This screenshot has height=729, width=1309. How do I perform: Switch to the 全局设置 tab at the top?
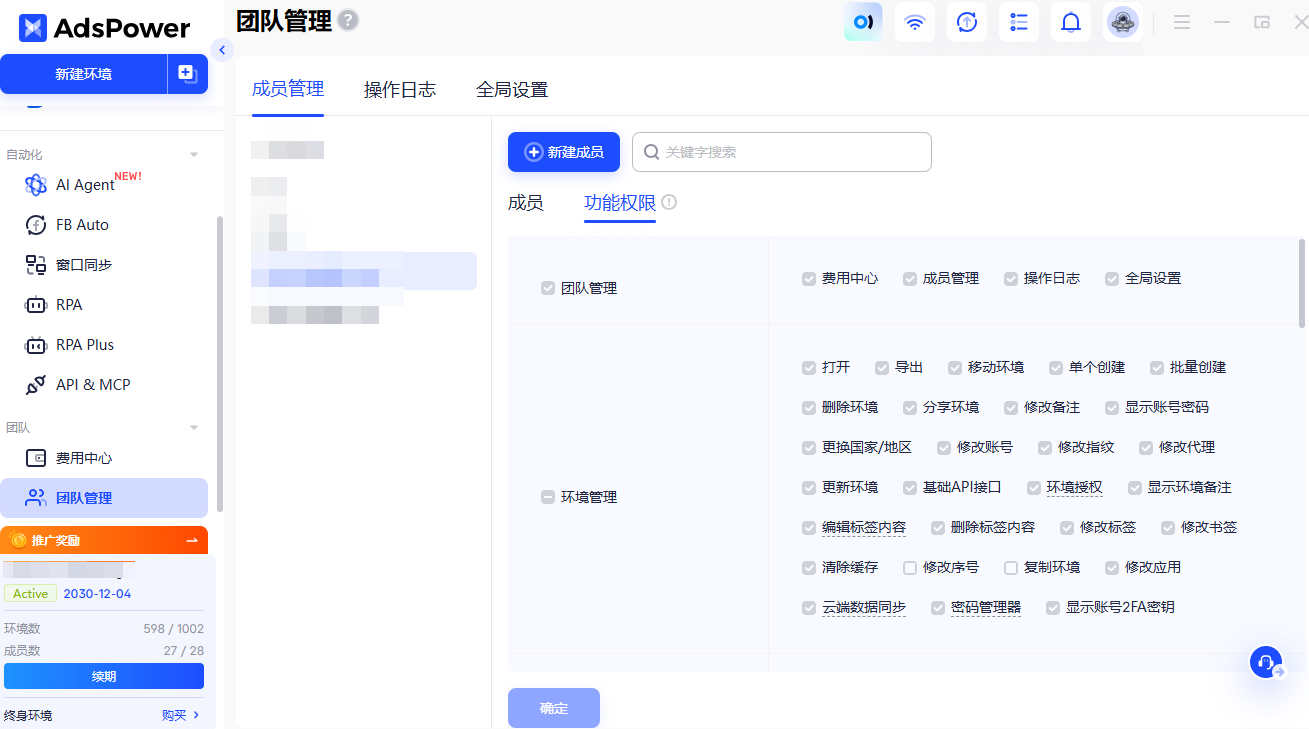click(512, 90)
